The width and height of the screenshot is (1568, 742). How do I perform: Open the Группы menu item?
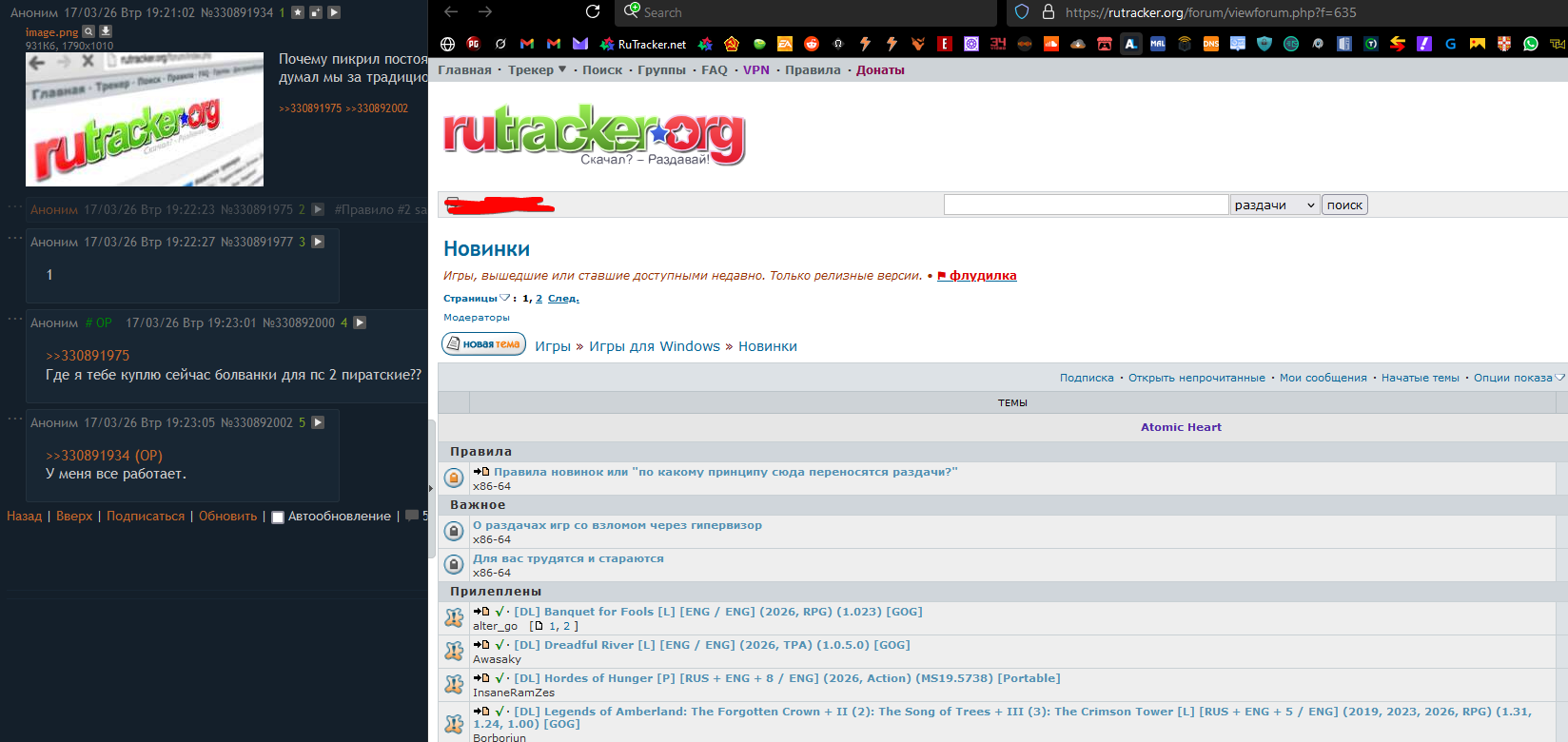661,69
